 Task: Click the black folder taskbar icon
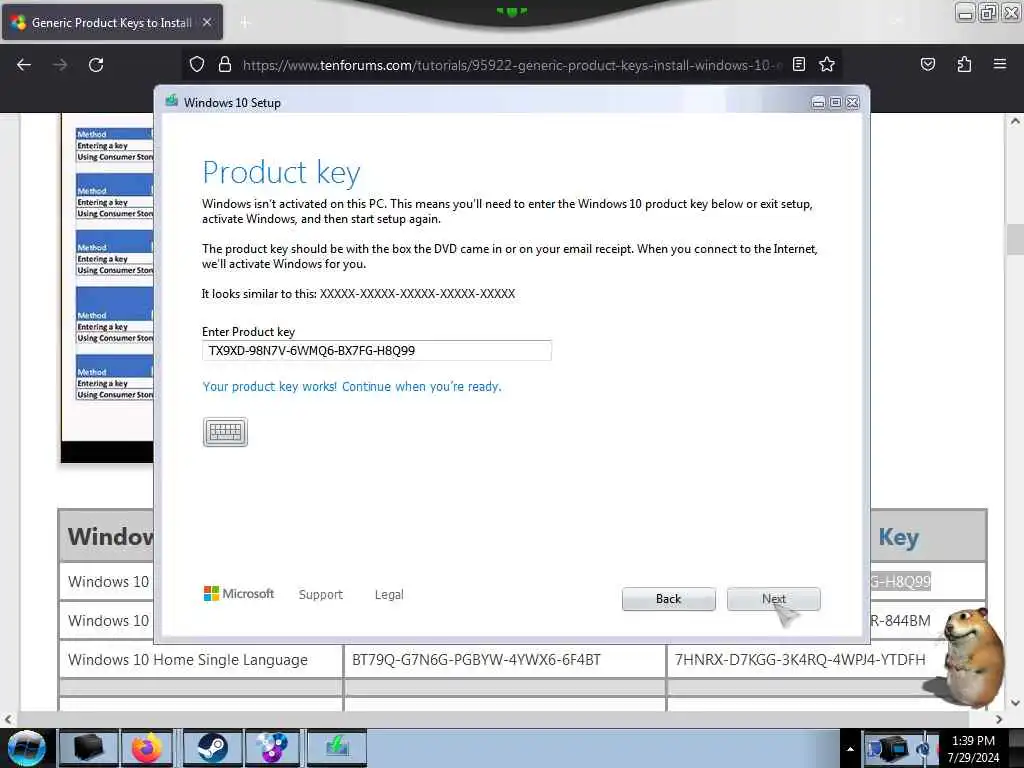88,748
